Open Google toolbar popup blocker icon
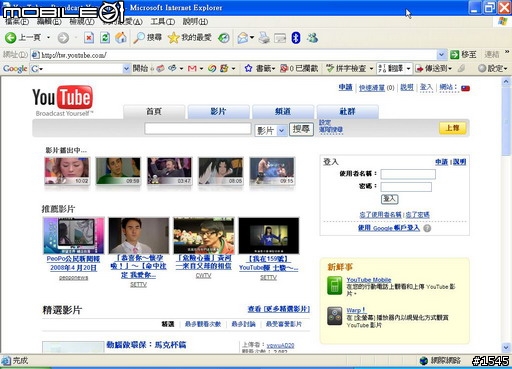The width and height of the screenshot is (512, 369). click(x=284, y=68)
